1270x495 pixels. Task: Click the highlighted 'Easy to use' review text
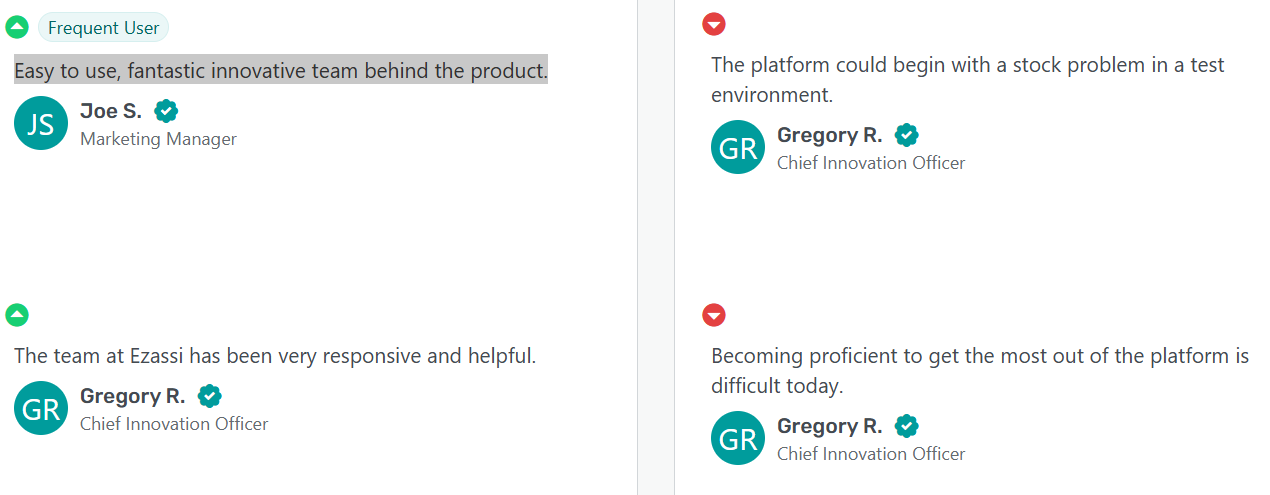(x=281, y=71)
